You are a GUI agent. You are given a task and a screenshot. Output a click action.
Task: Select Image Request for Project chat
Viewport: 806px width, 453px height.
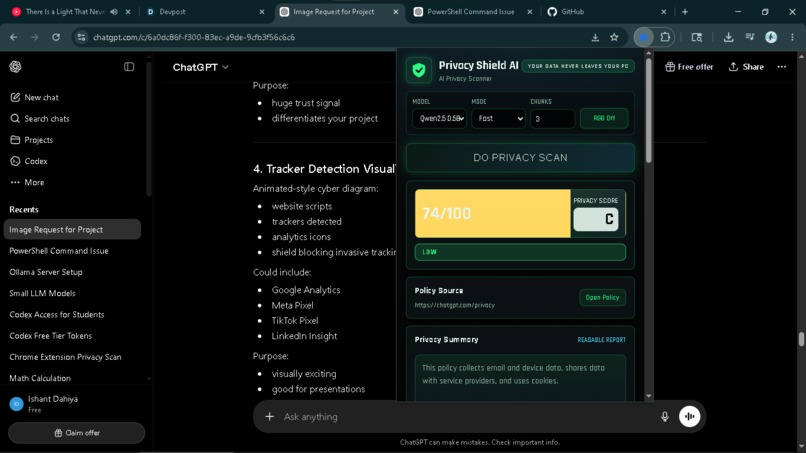tap(72, 229)
